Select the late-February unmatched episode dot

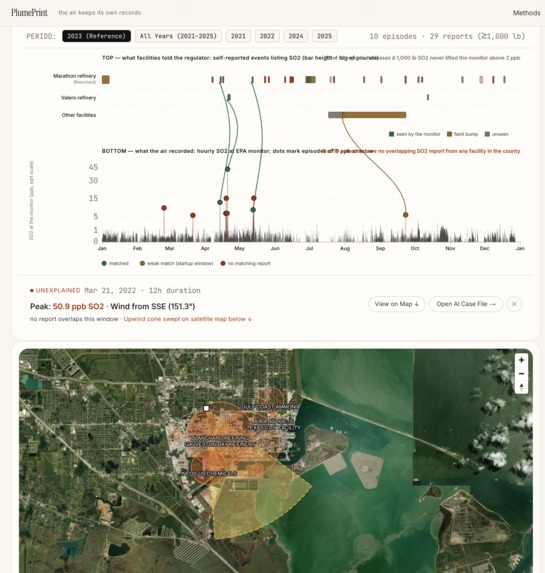pos(164,208)
